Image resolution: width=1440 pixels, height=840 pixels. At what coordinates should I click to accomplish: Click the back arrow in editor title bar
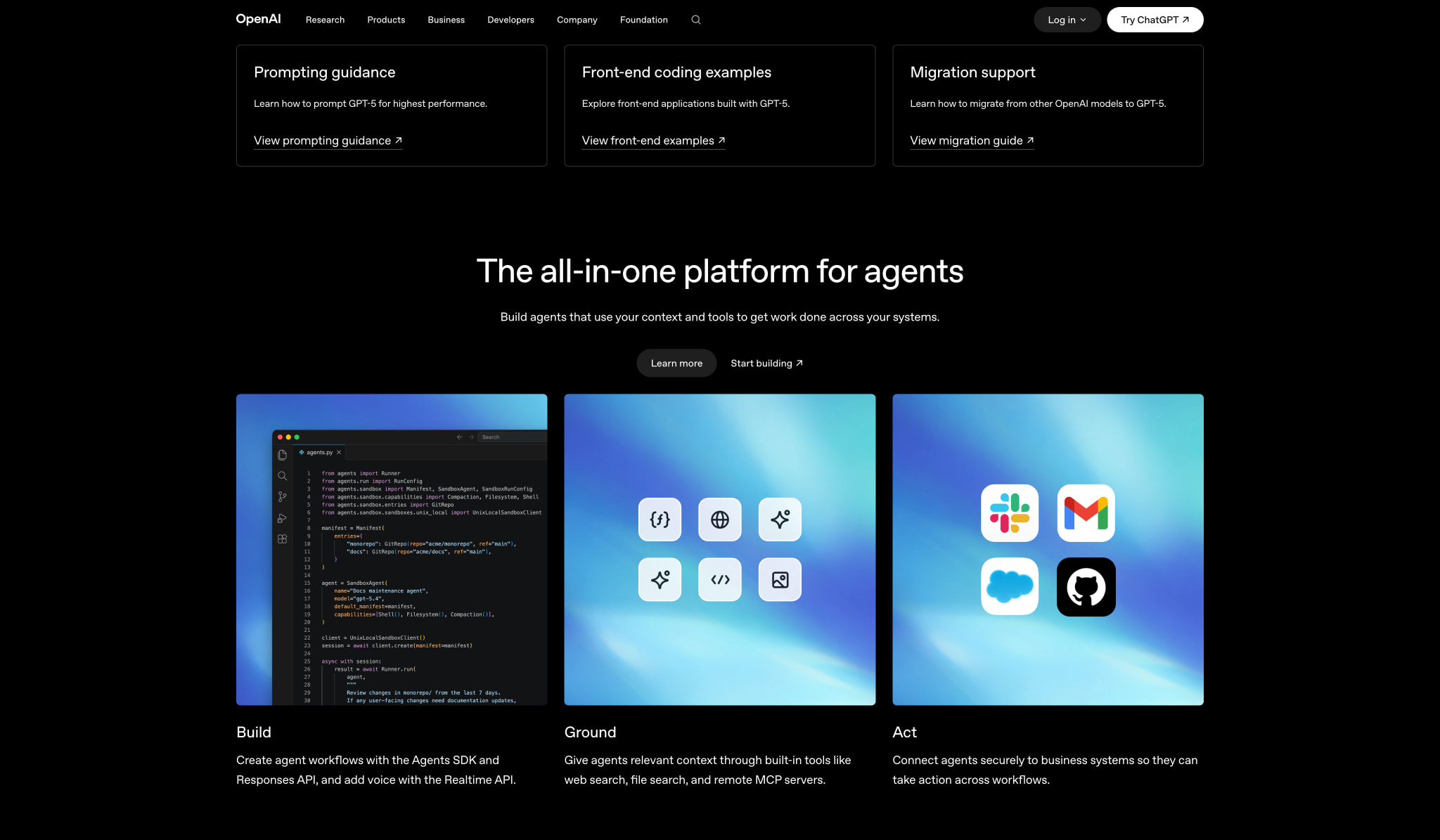pos(460,437)
